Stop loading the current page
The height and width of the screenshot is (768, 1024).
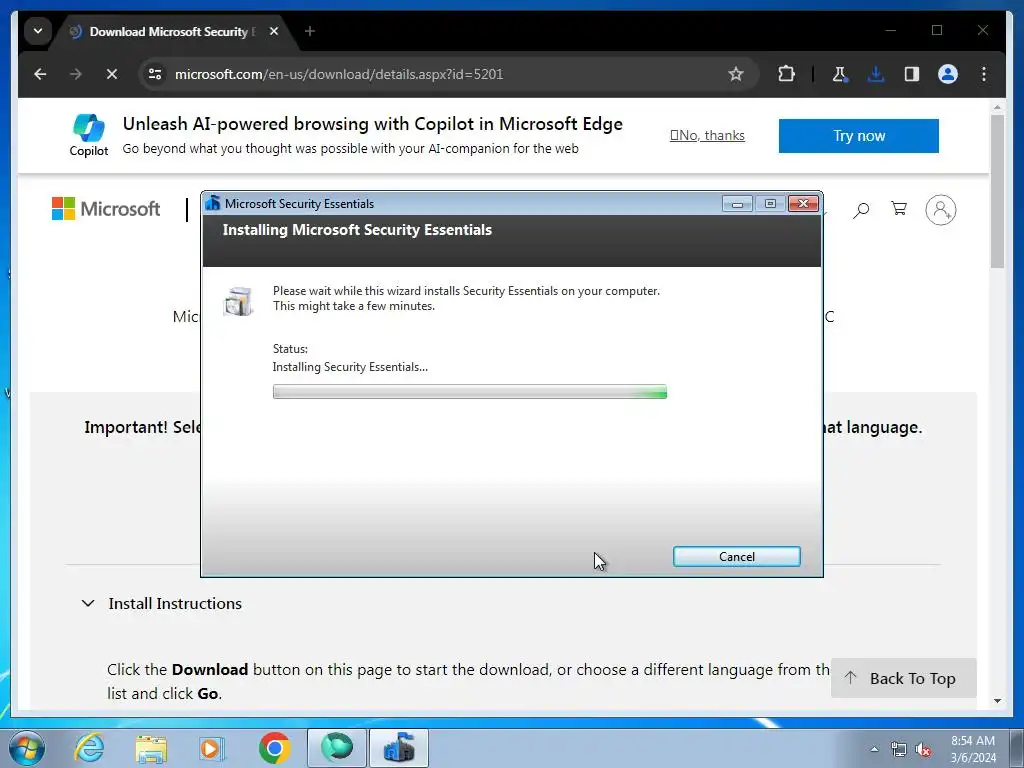112,74
